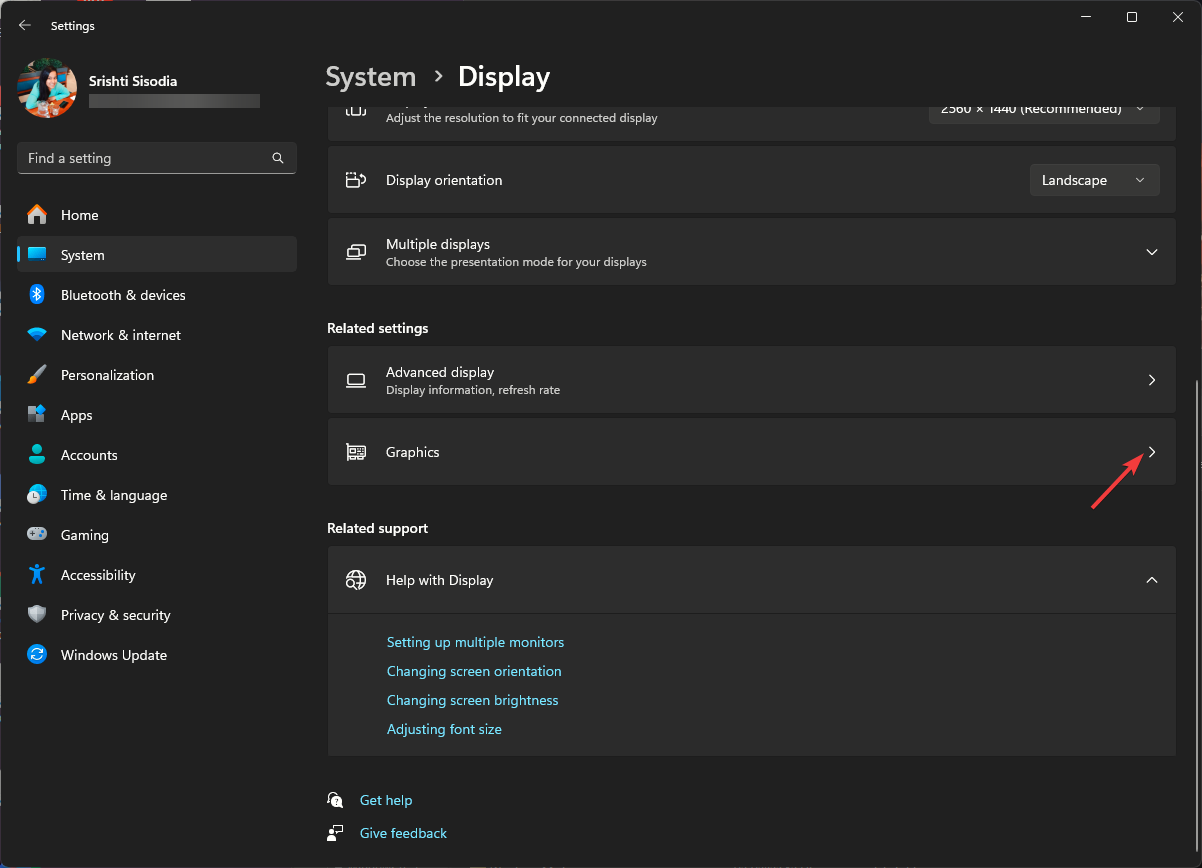Click the Bluetooth icon
Viewport: 1202px width, 868px height.
coord(37,295)
